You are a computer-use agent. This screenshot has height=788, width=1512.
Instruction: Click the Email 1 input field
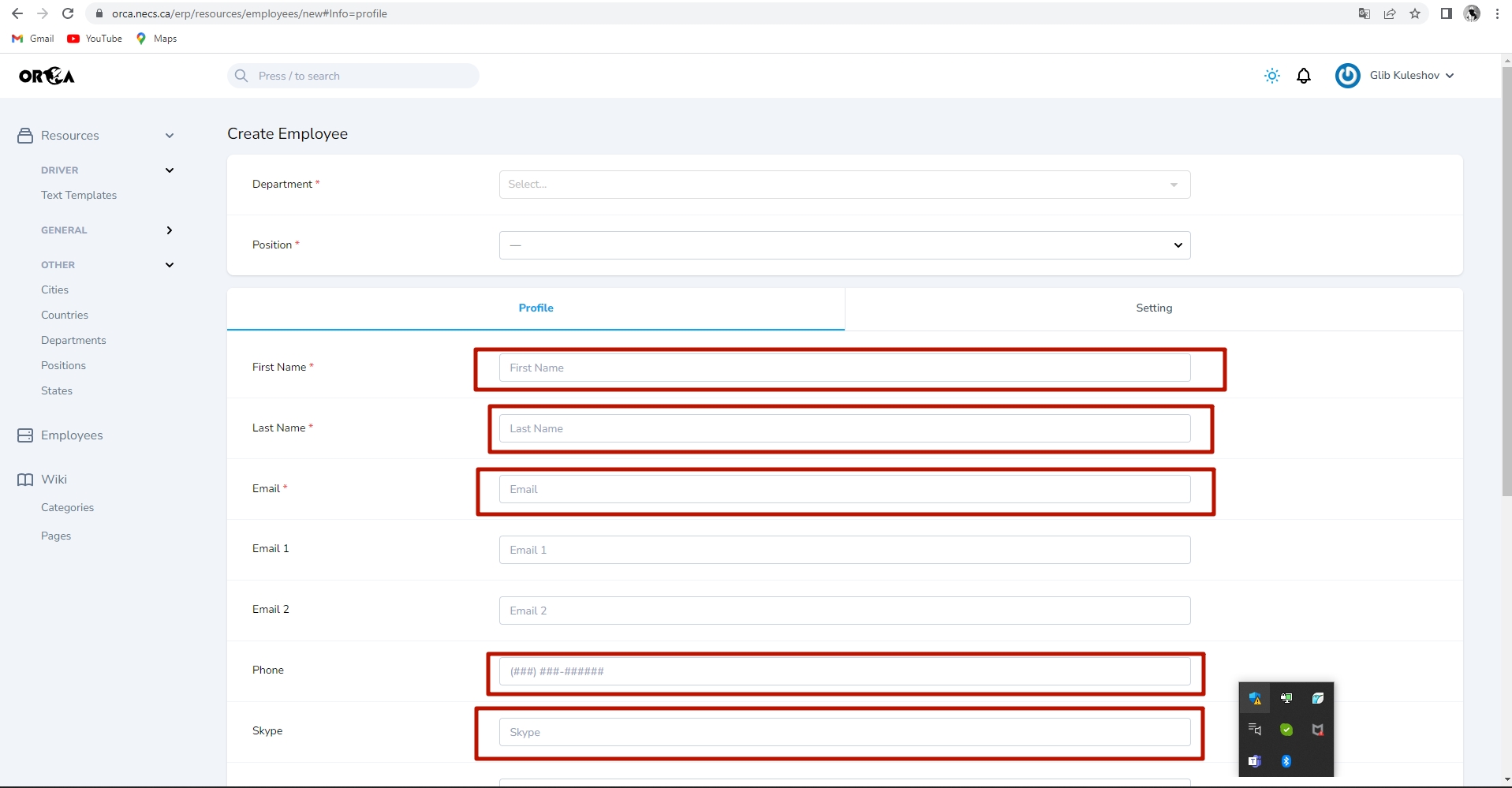[845, 550]
